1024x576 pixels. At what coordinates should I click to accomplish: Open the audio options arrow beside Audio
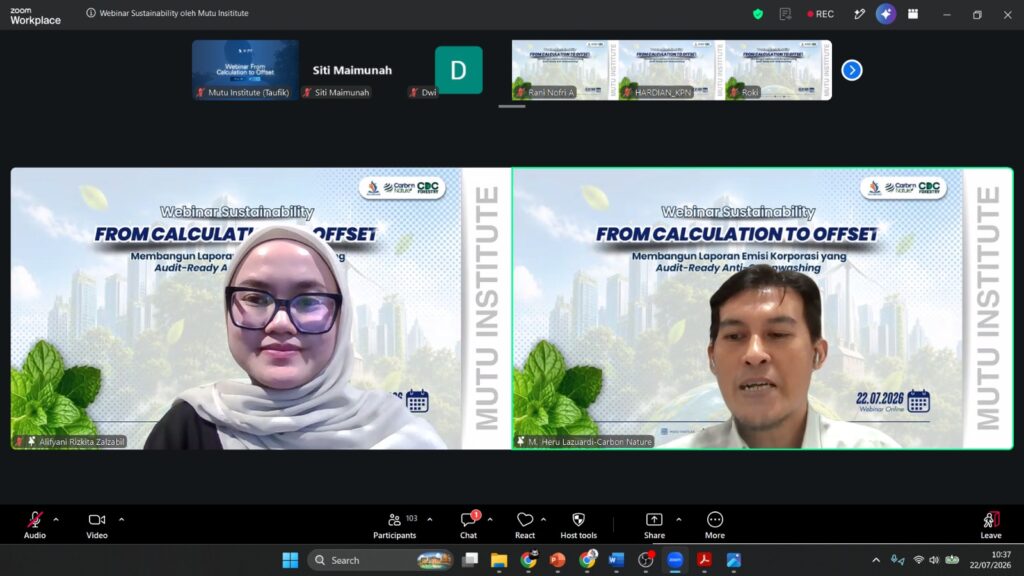(56, 520)
